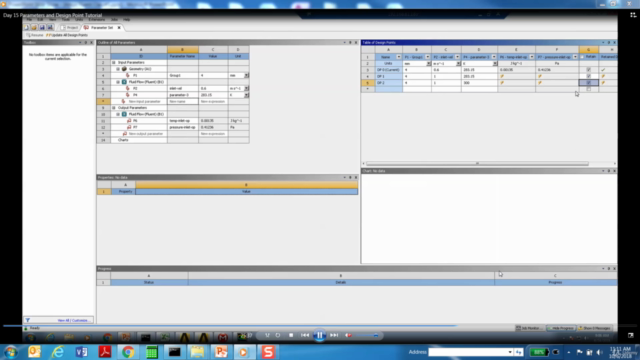Click update-required lightning icon for DP 1 temp-inlet-op

tap(502, 76)
